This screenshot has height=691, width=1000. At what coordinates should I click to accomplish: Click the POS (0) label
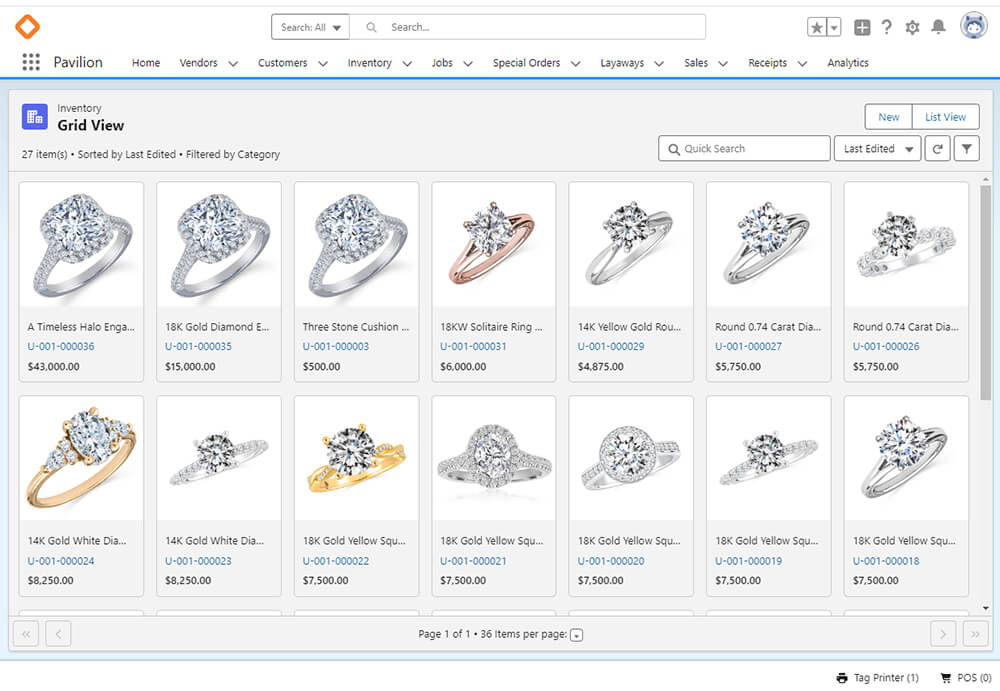pos(974,678)
